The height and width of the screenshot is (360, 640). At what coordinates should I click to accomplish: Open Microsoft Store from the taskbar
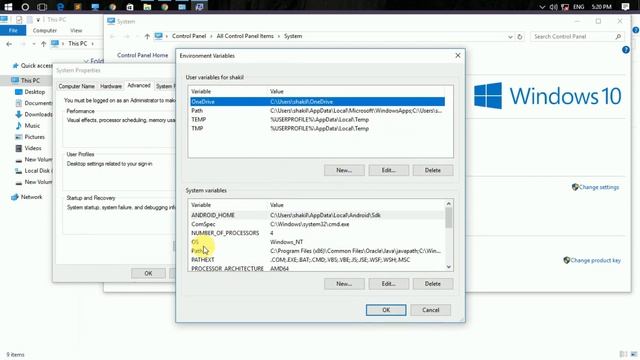130,7
